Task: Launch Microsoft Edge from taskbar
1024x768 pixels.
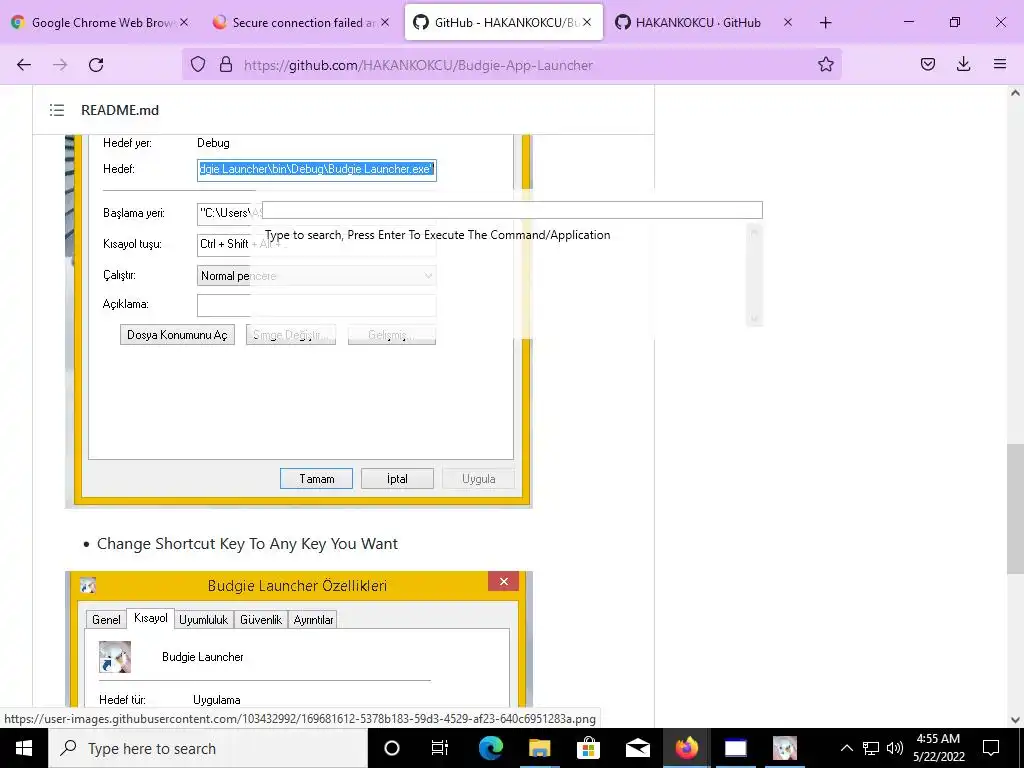Action: pos(490,748)
